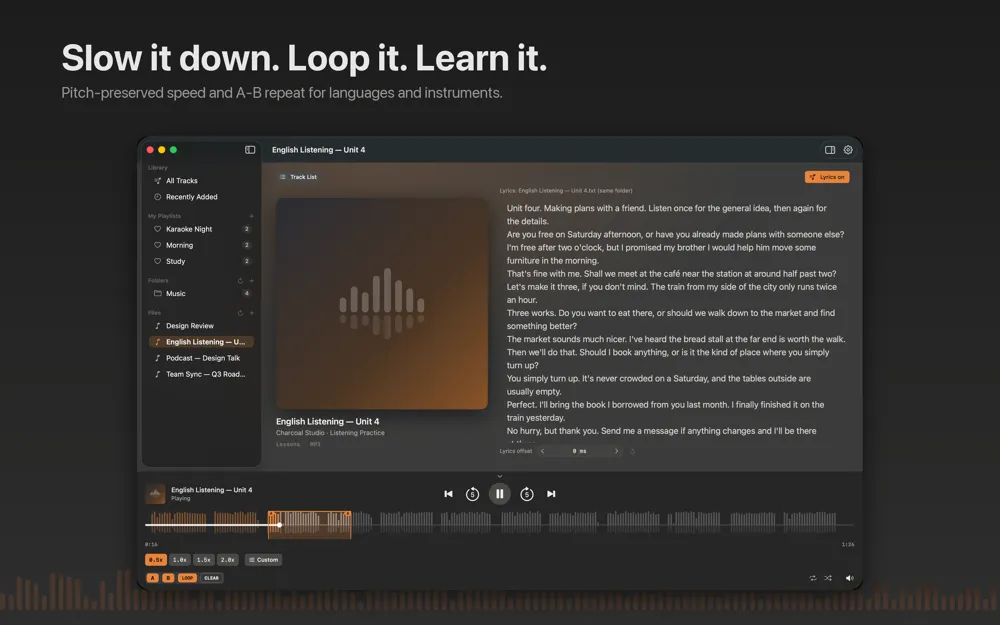Open All Tracks in the Library
The image size is (1000, 625).
click(201, 180)
